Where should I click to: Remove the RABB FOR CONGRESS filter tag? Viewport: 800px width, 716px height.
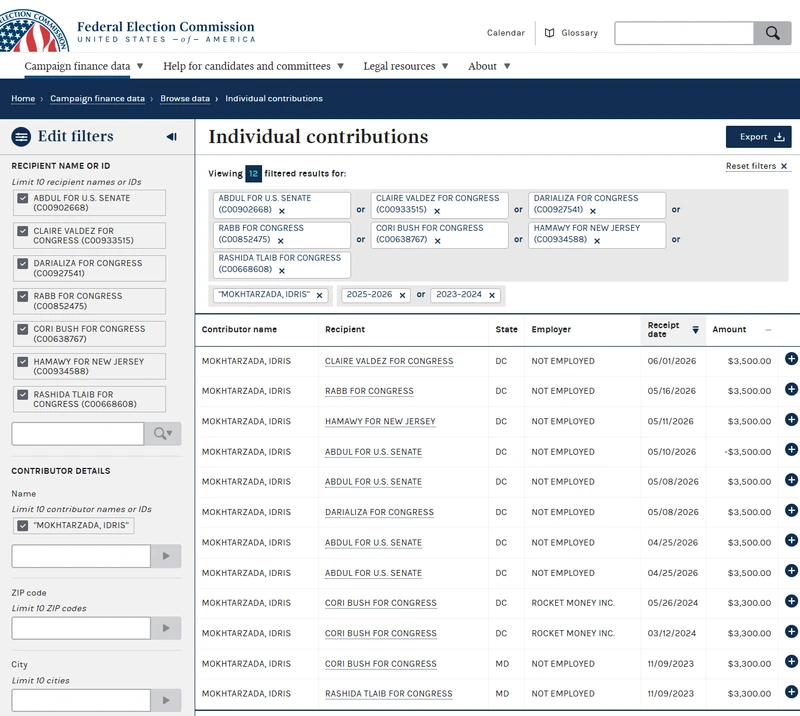281,241
